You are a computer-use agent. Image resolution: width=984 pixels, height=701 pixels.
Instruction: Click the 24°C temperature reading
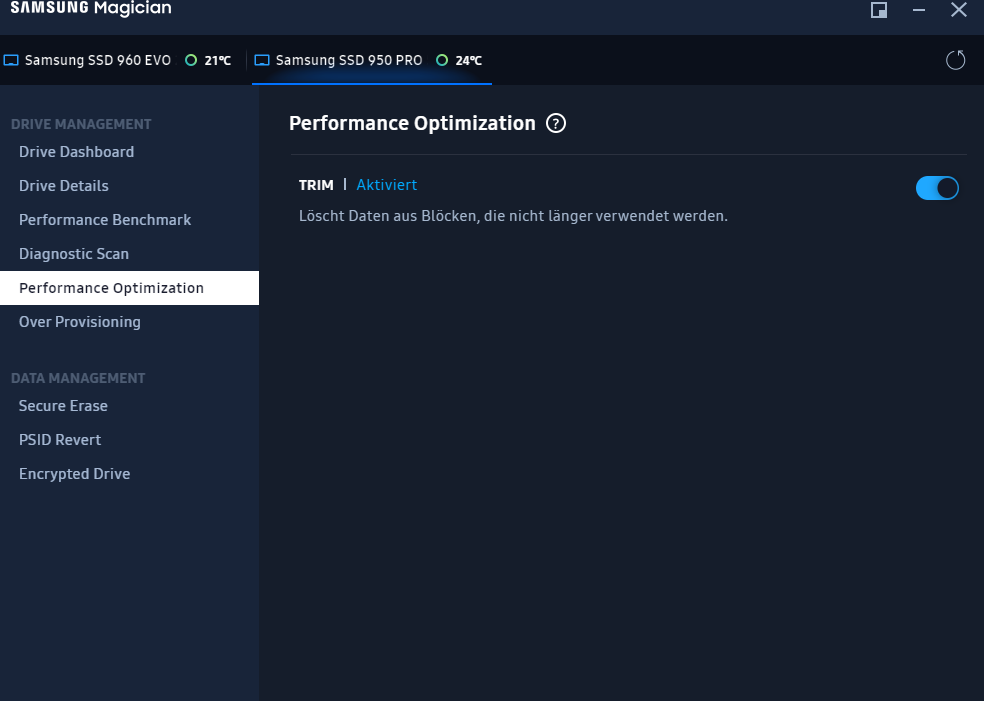469,61
